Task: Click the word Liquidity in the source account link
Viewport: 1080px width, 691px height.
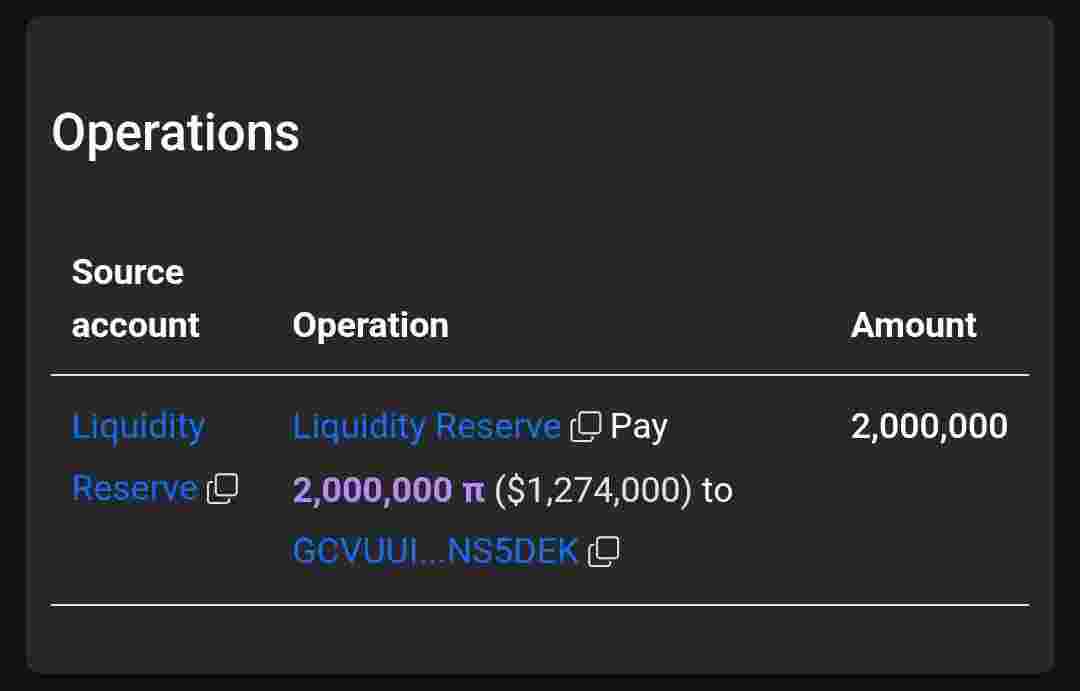Action: 138,426
